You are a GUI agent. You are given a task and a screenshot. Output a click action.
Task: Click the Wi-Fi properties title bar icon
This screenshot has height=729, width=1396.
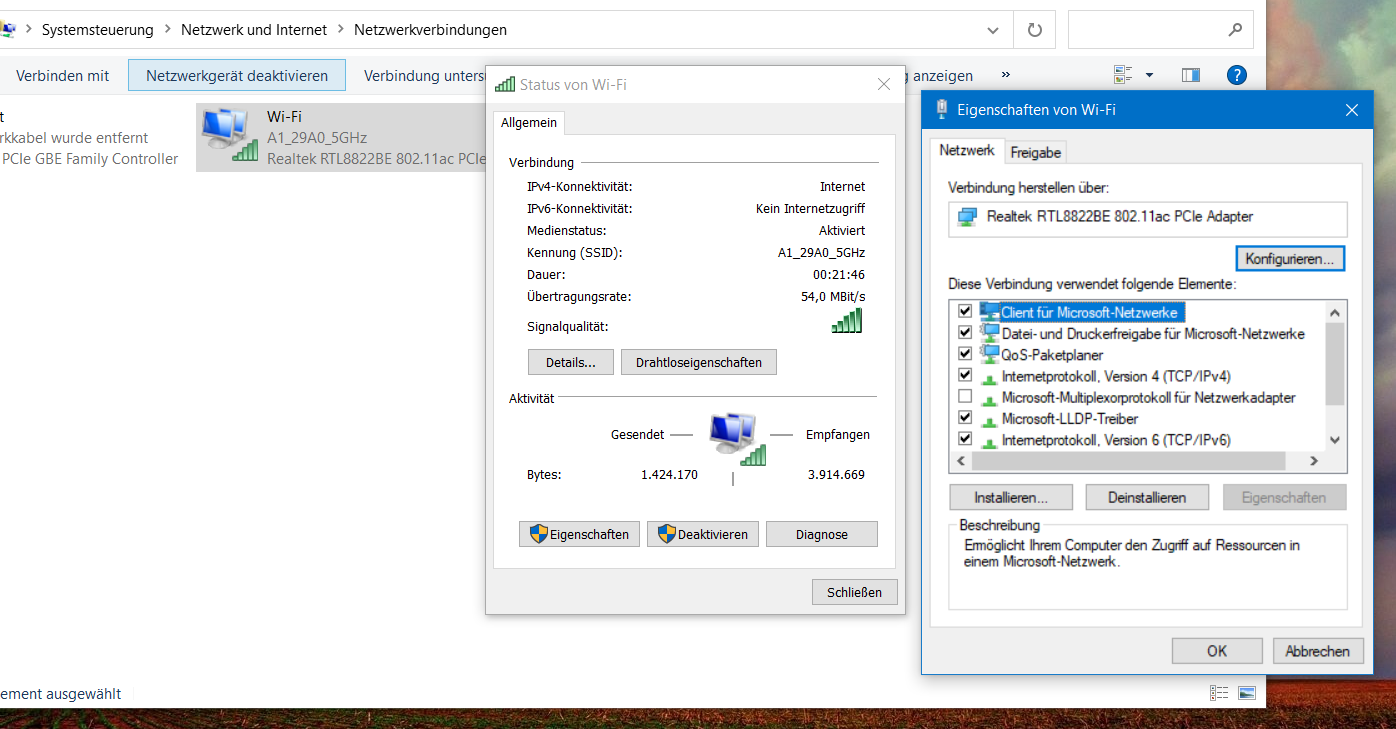[941, 109]
